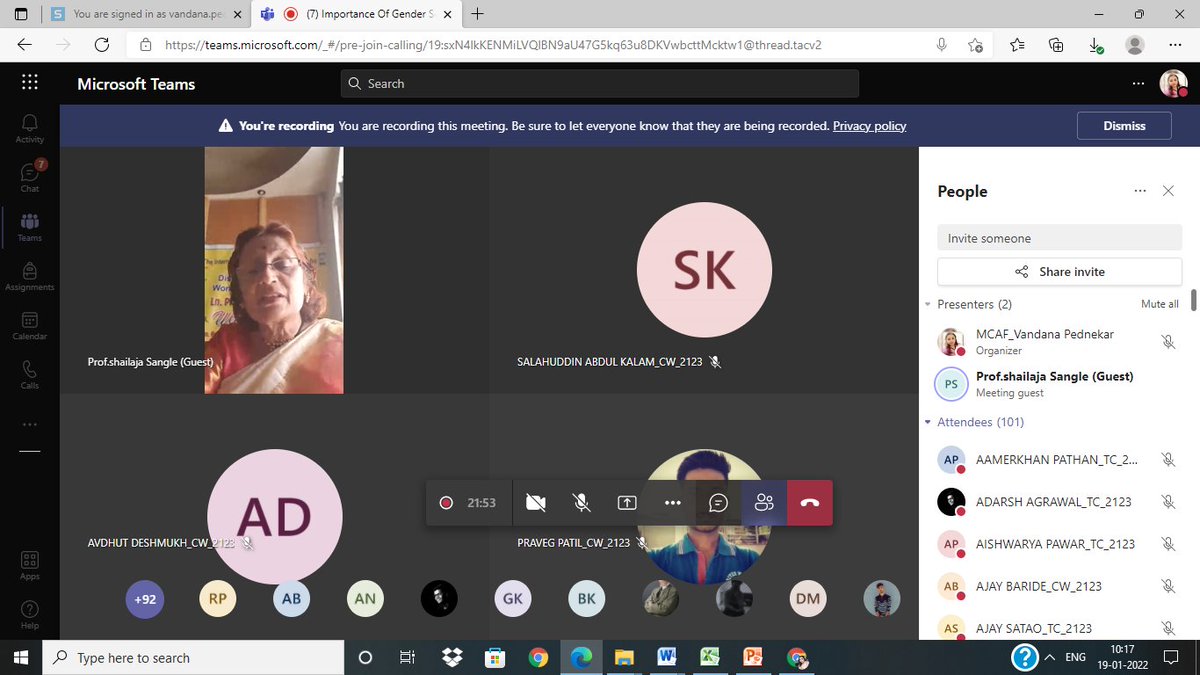1200x675 pixels.
Task: Go to Assignments in the left rail
Action: pyautogui.click(x=29, y=276)
